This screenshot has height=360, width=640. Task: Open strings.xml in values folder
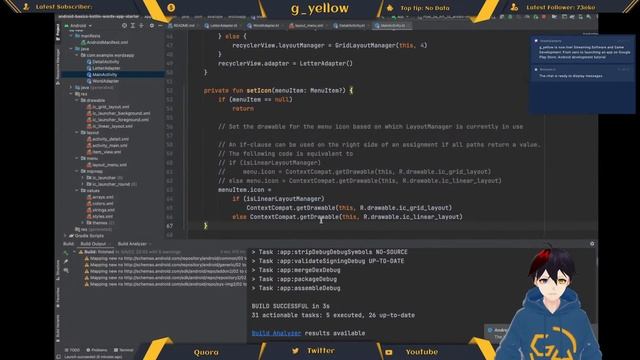pyautogui.click(x=101, y=210)
